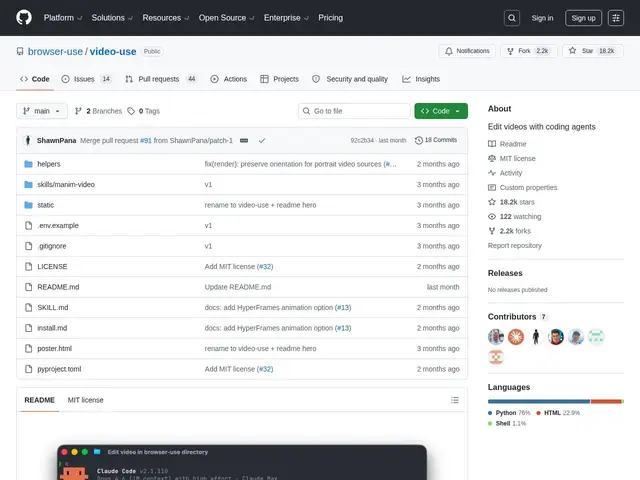Click Sign in
Viewport: 640px width, 480px height.
coord(542,18)
